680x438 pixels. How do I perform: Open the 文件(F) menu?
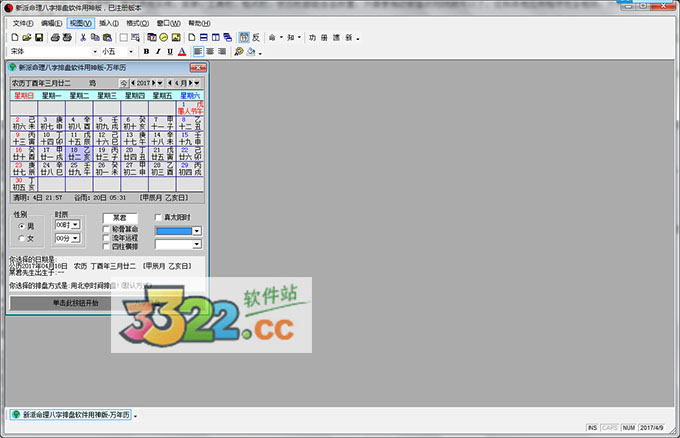23,23
